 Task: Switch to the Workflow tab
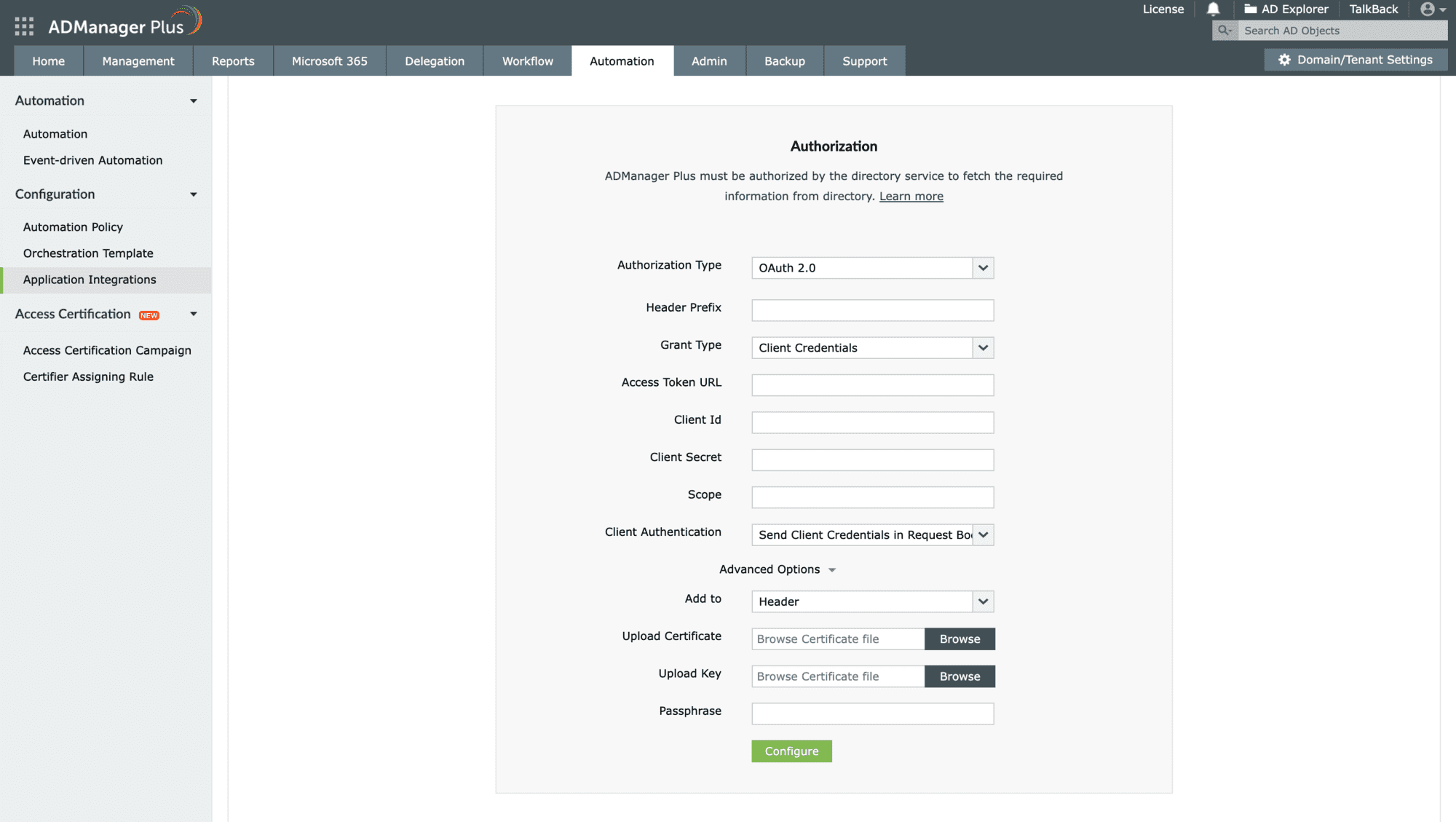click(527, 61)
